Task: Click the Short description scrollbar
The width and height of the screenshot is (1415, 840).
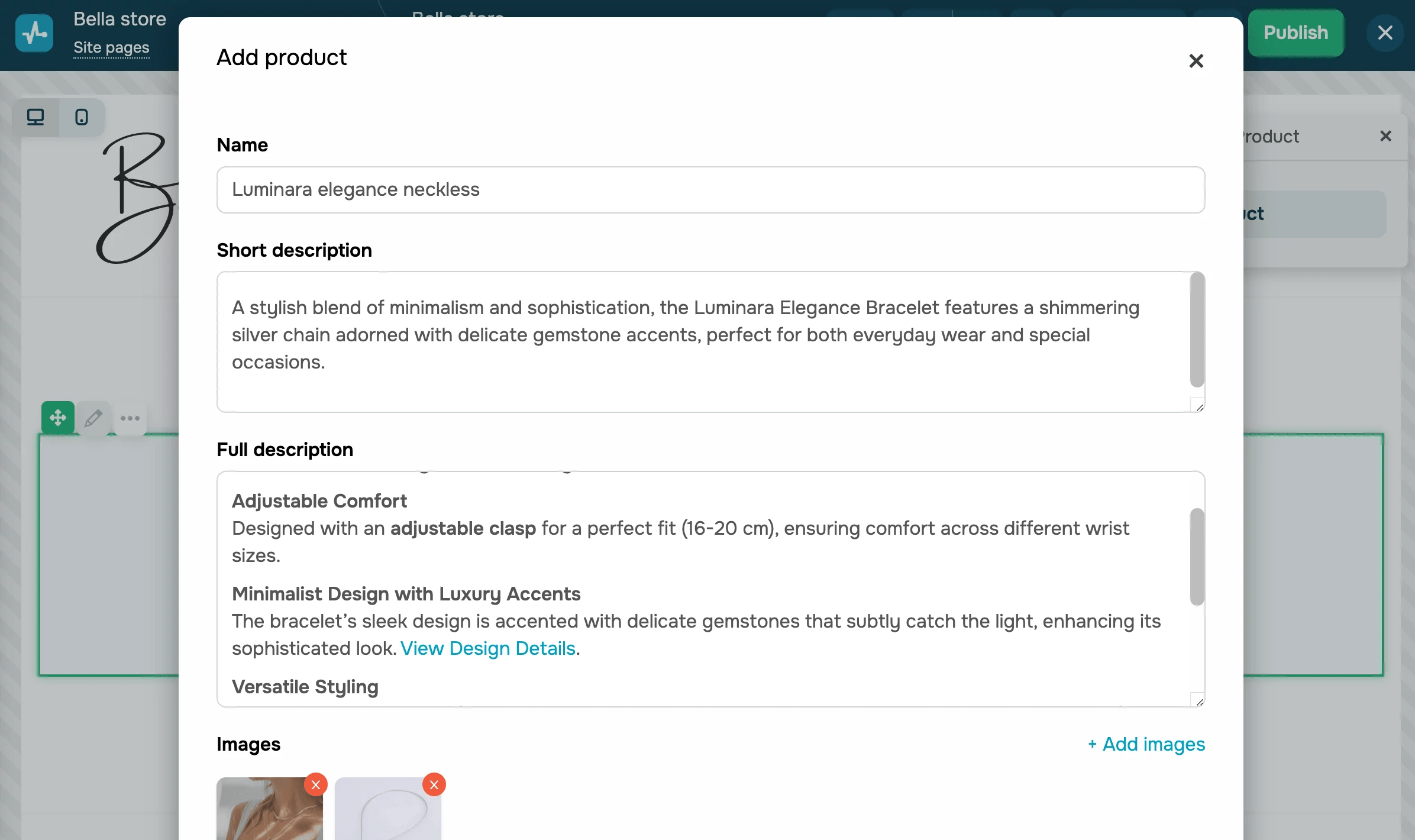Action: (1197, 329)
